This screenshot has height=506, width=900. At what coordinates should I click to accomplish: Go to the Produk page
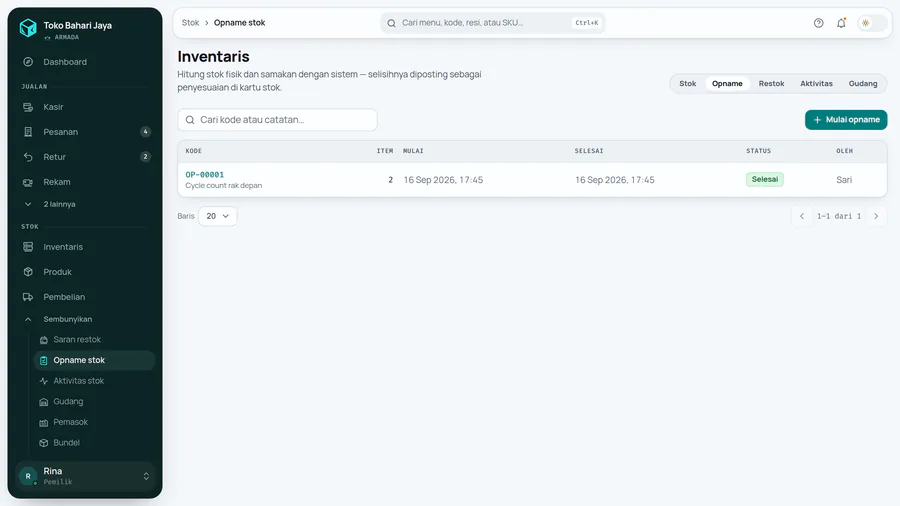[85, 272]
